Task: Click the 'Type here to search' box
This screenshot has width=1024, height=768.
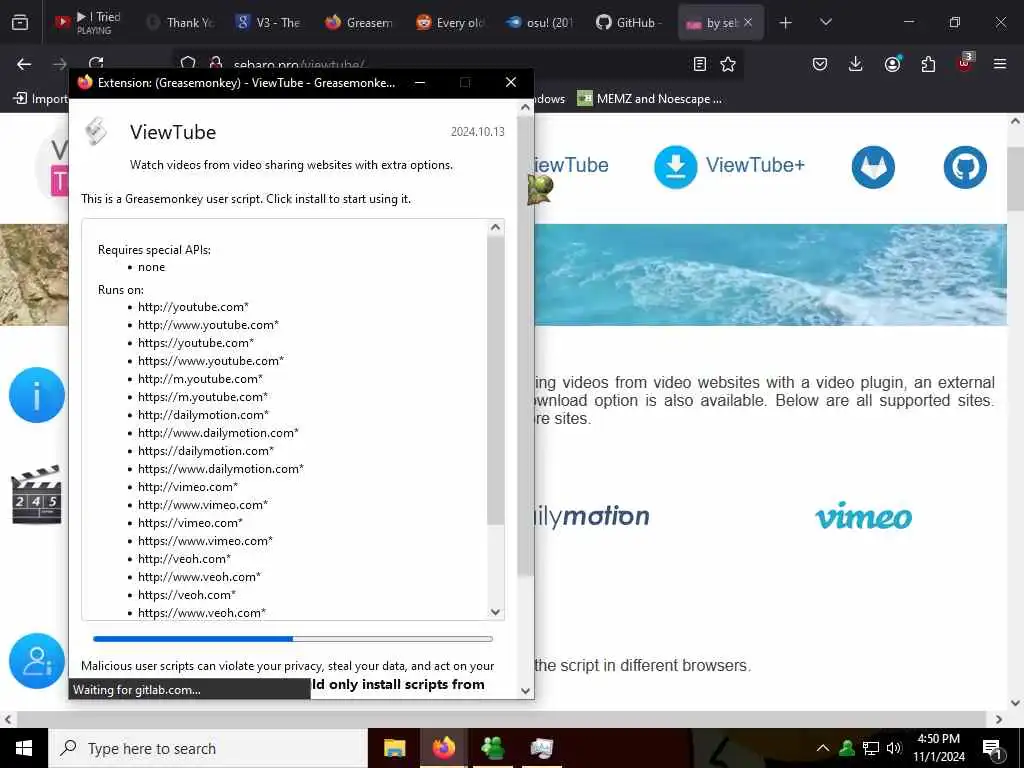Action: [208, 748]
